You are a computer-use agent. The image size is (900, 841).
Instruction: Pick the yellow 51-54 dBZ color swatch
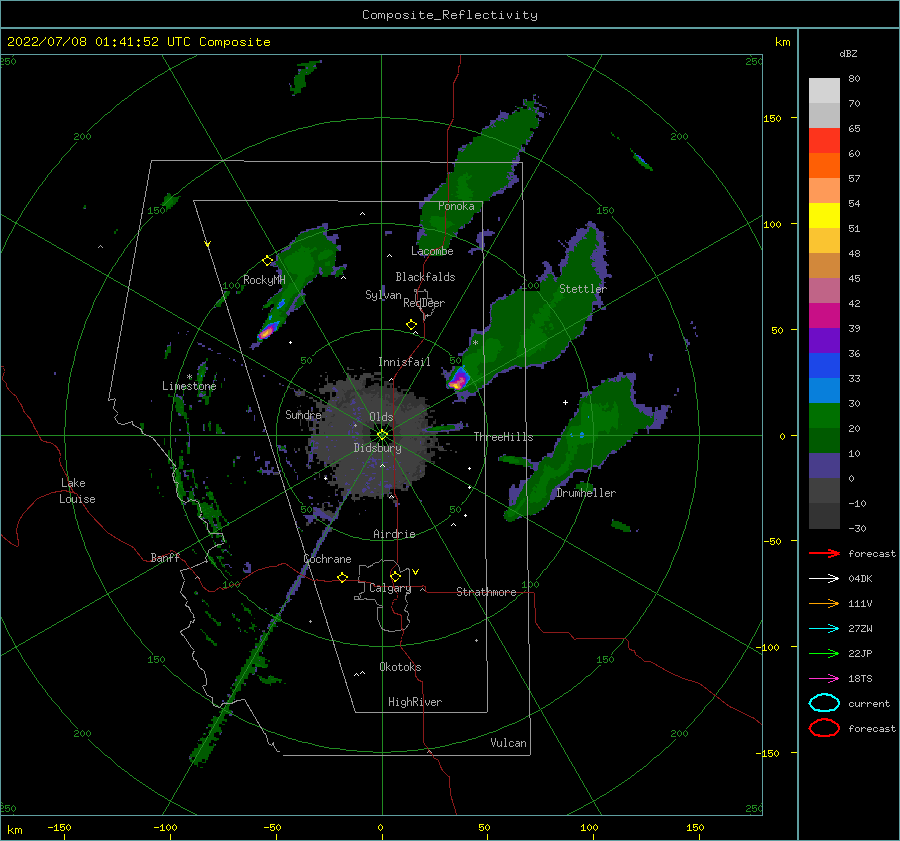(x=824, y=215)
